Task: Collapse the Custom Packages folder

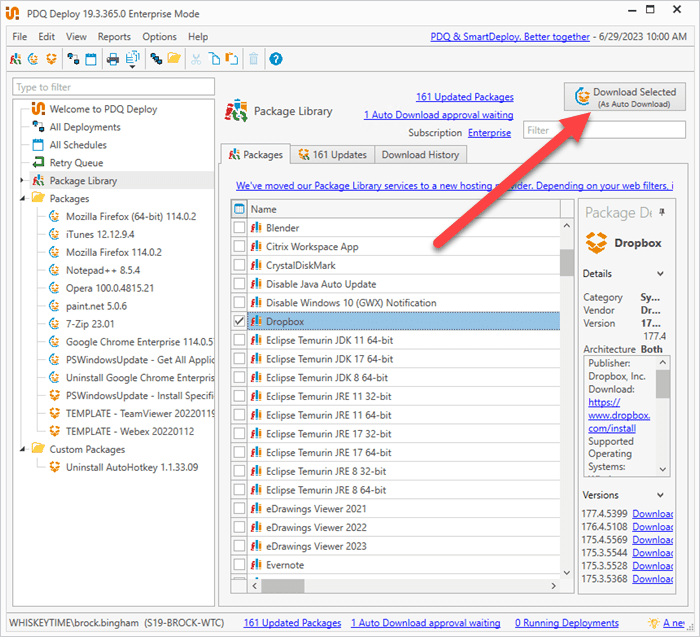Action: click(x=22, y=449)
